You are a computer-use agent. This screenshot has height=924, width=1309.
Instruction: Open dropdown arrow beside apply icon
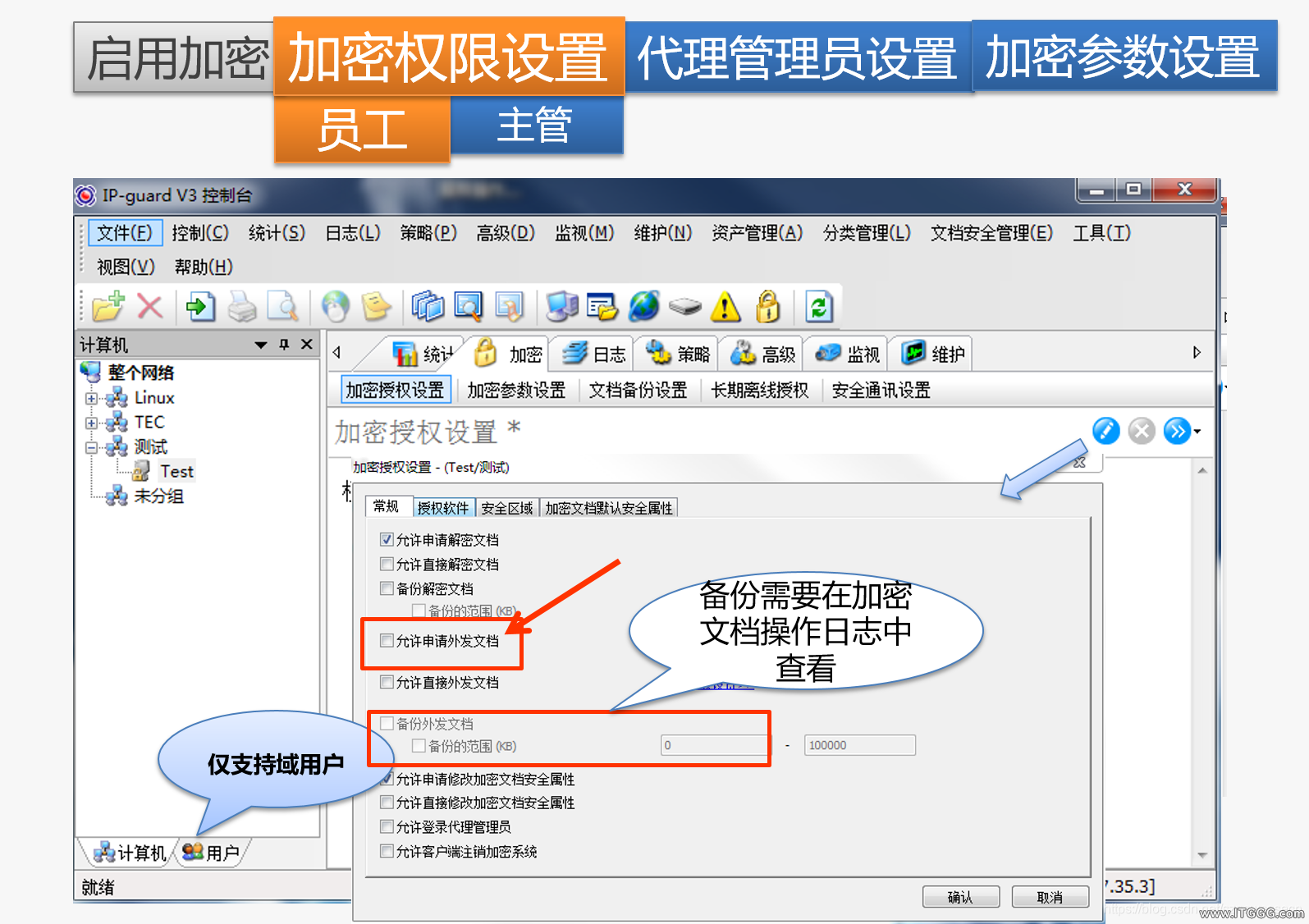pyautogui.click(x=1198, y=432)
